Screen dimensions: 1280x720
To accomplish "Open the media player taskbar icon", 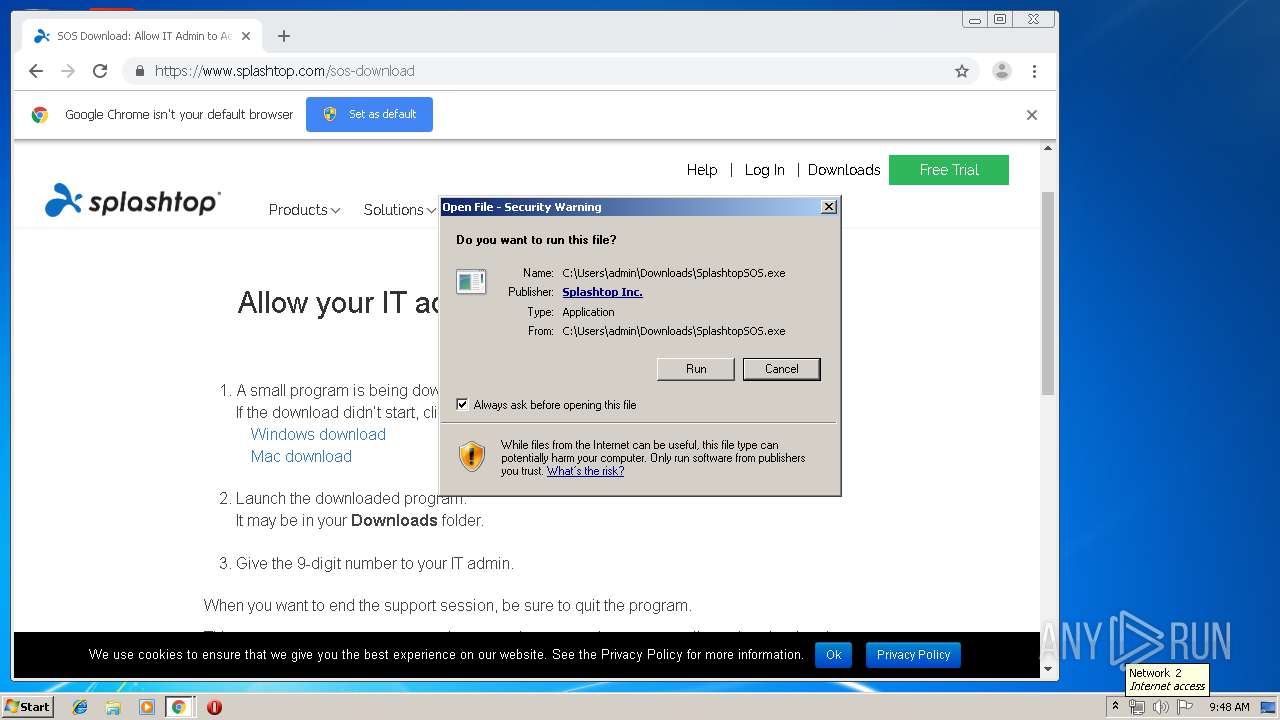I will [x=147, y=707].
